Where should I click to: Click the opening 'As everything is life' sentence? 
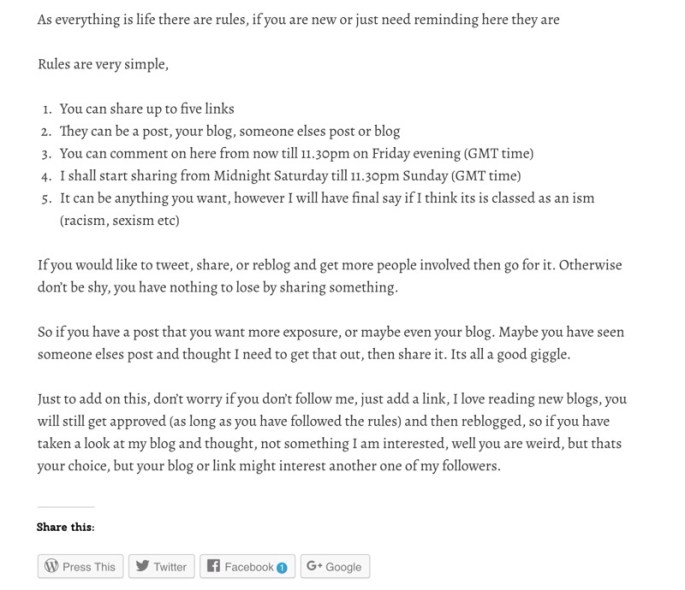click(x=298, y=19)
